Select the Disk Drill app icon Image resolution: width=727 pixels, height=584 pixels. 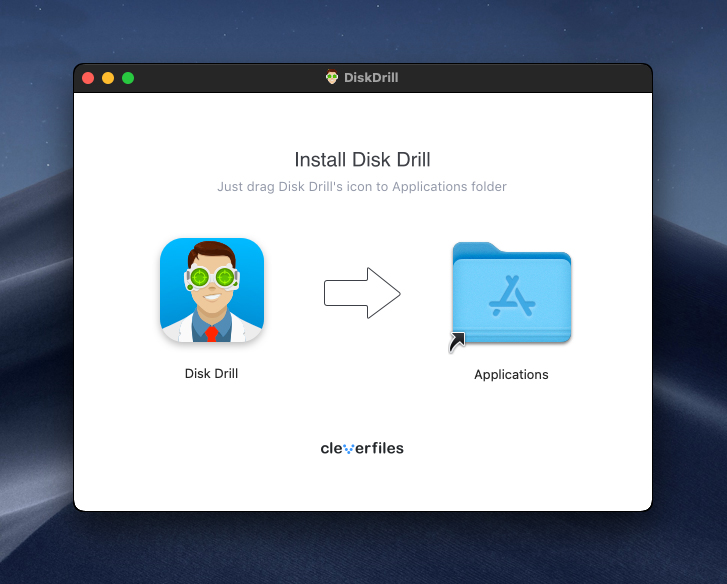click(212, 290)
